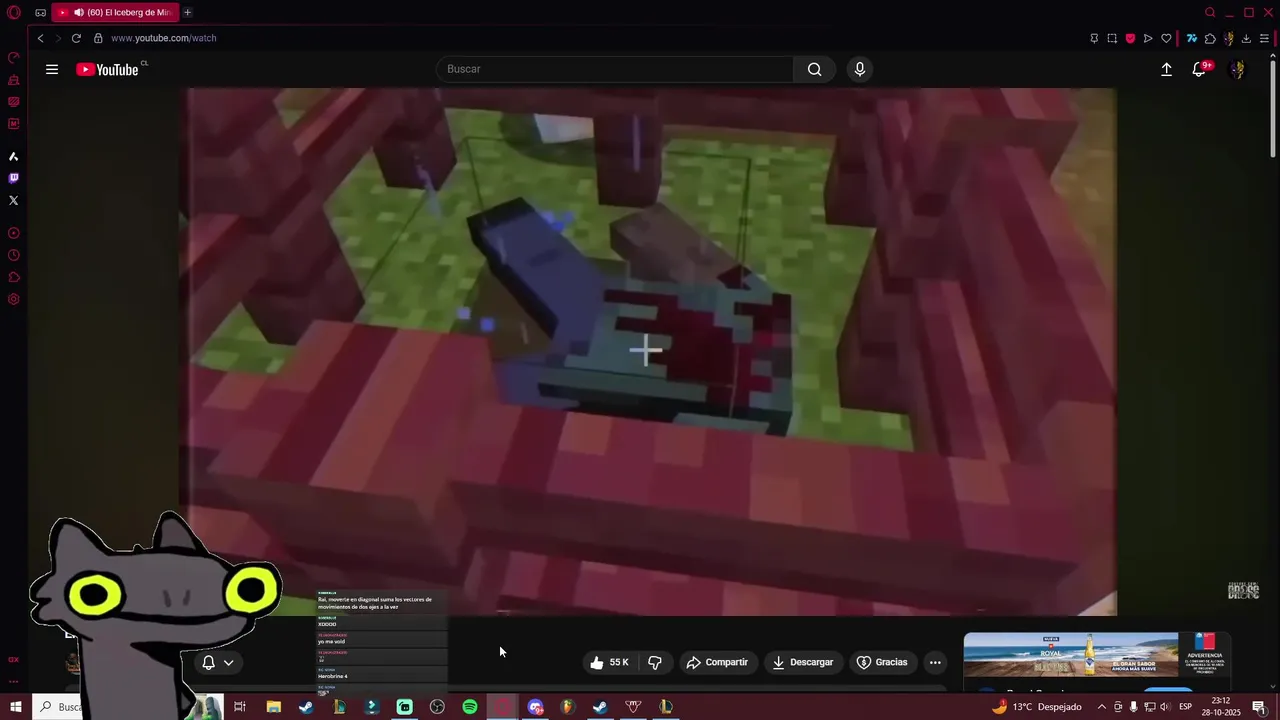Open Twitch panel in sidebar
The height and width of the screenshot is (720, 1280).
[x=14, y=178]
